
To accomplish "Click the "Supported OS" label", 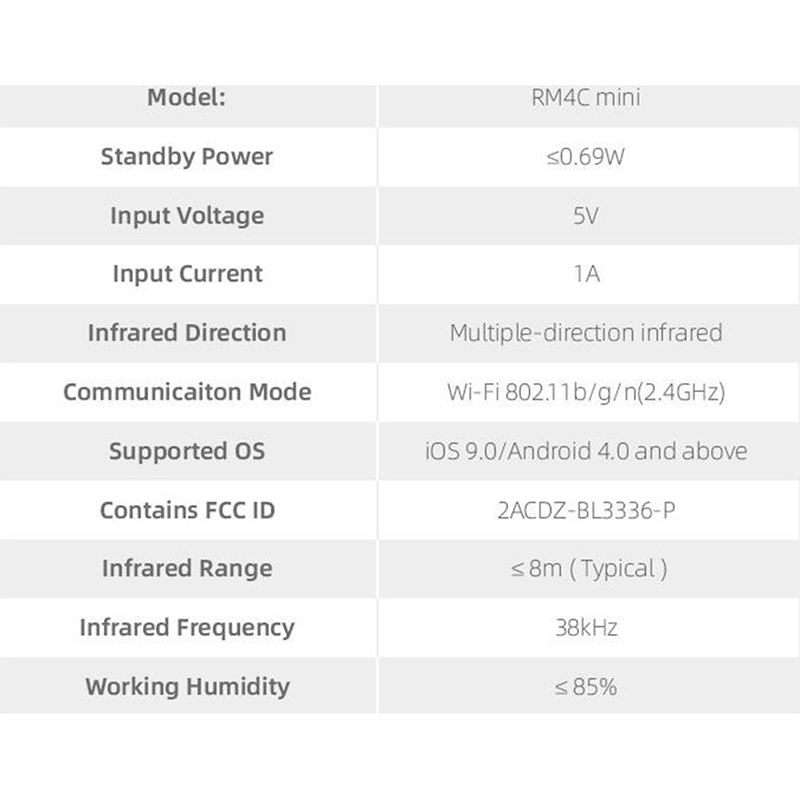I will pyautogui.click(x=187, y=451).
